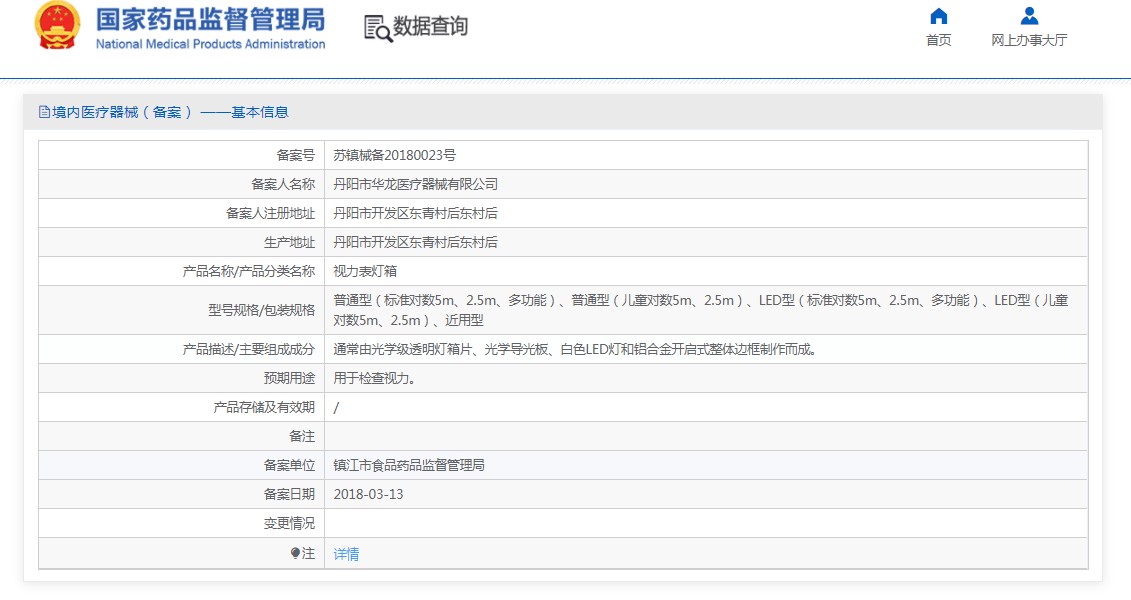Click the 产品描述/主要组成成分 label
Image resolution: width=1131 pixels, height=600 pixels.
tap(249, 350)
